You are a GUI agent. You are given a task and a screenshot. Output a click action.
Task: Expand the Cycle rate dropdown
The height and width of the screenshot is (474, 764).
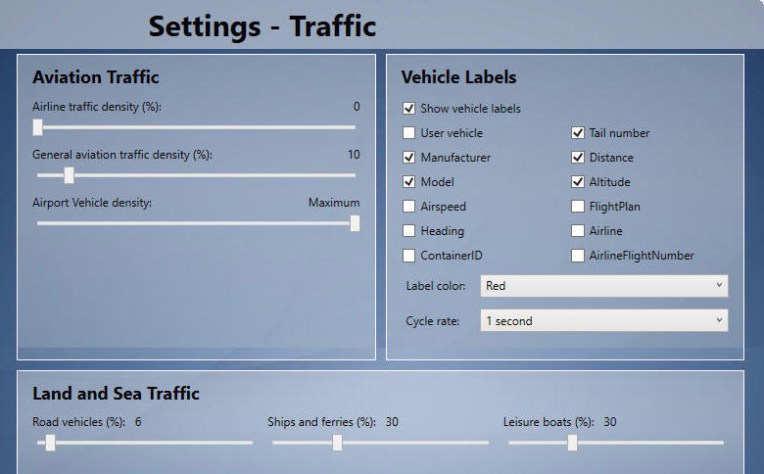[604, 321]
